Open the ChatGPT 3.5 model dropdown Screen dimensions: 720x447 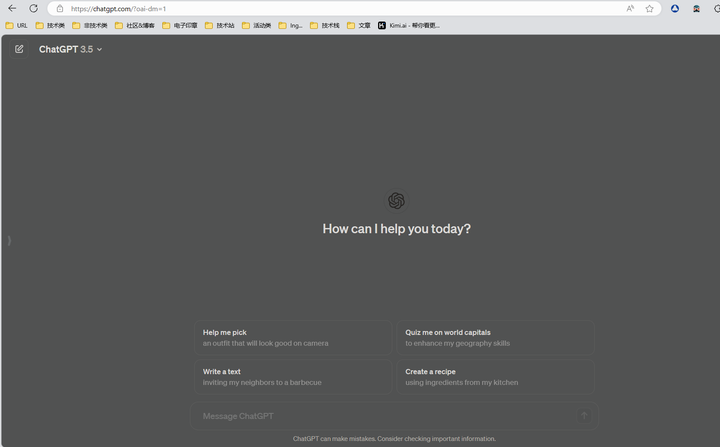pyautogui.click(x=70, y=49)
